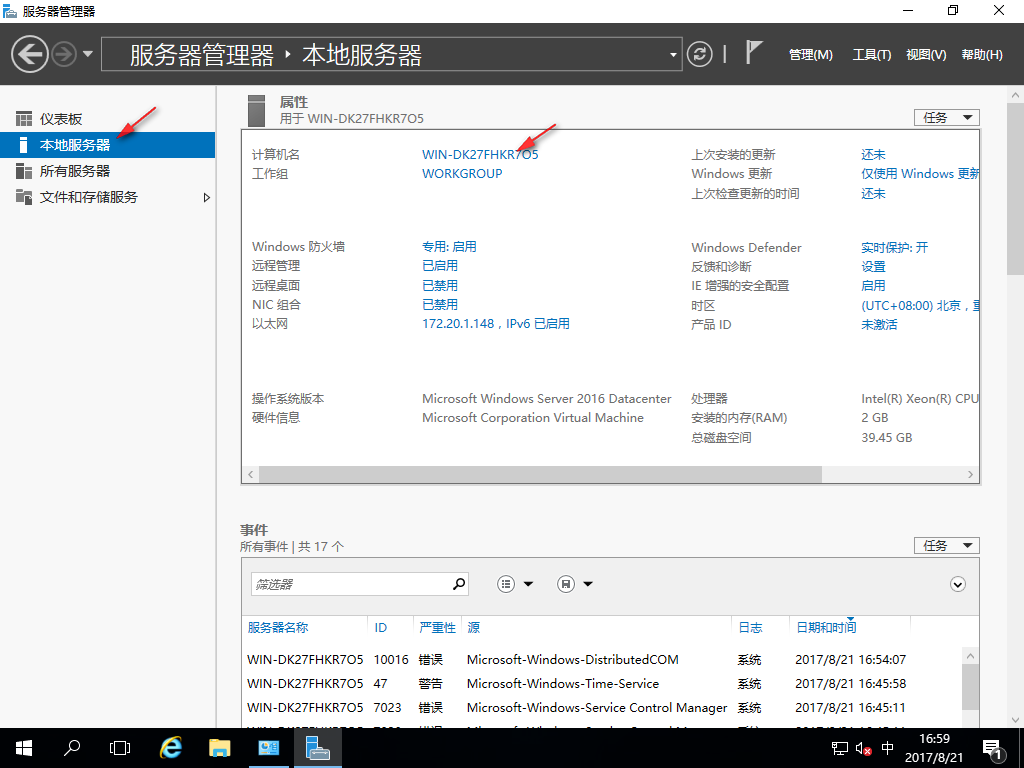Viewport: 1024px width, 768px height.
Task: Select 本地服务器 in the sidebar
Action: point(107,145)
